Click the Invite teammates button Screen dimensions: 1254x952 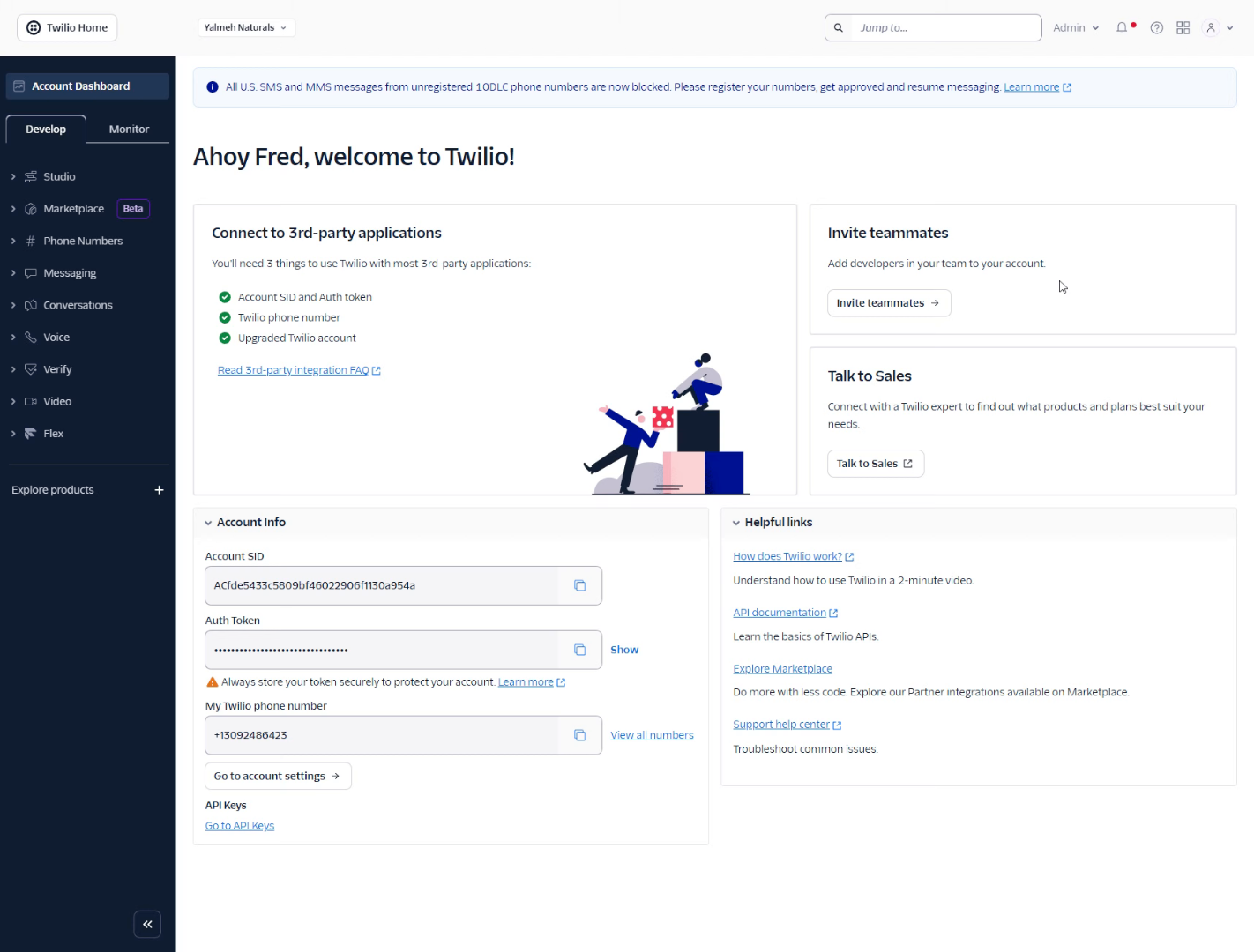tap(889, 302)
